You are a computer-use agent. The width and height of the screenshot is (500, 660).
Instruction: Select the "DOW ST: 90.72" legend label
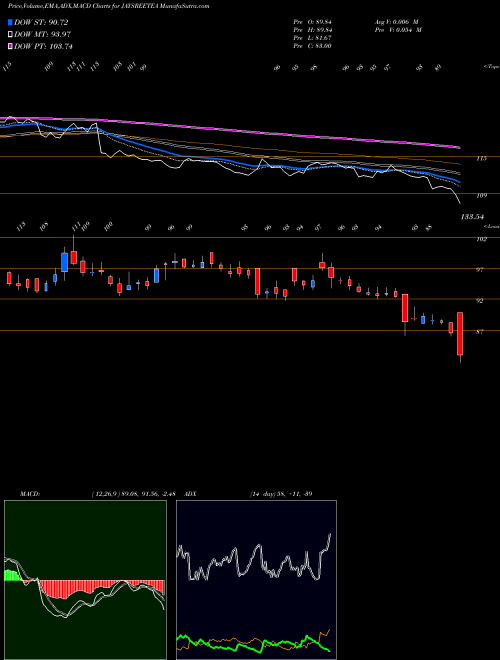[x=41, y=22]
